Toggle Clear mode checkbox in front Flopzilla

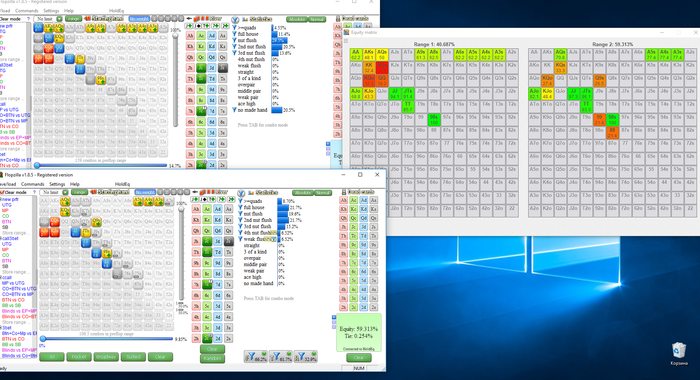point(3,192)
